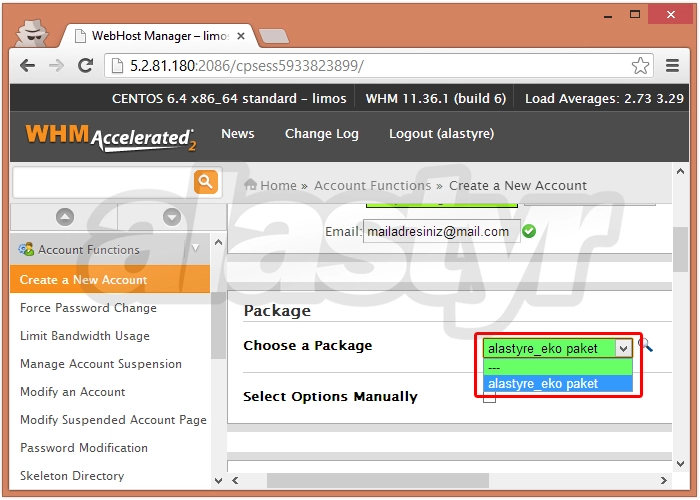The width and height of the screenshot is (700, 500).
Task: Open the Change Log menu item
Action: tap(322, 133)
